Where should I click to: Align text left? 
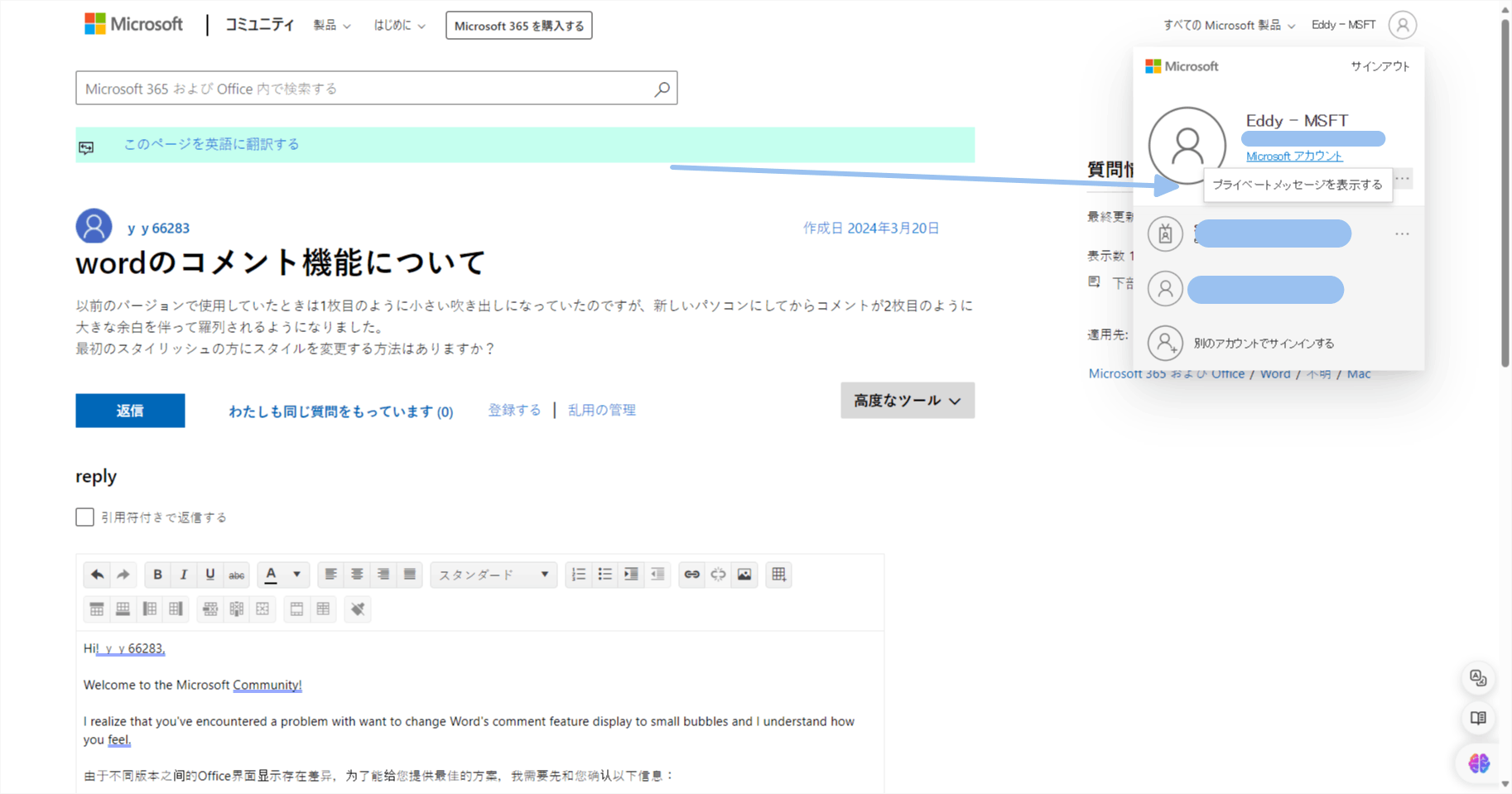330,575
